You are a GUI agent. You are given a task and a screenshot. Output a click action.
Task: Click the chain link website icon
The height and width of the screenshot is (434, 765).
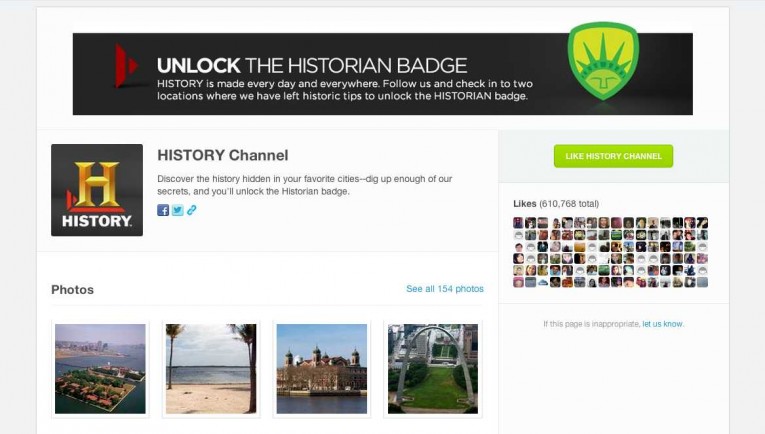tap(192, 210)
